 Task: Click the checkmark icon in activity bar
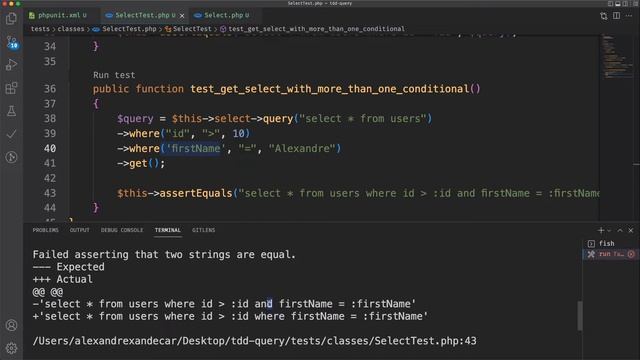point(11,134)
